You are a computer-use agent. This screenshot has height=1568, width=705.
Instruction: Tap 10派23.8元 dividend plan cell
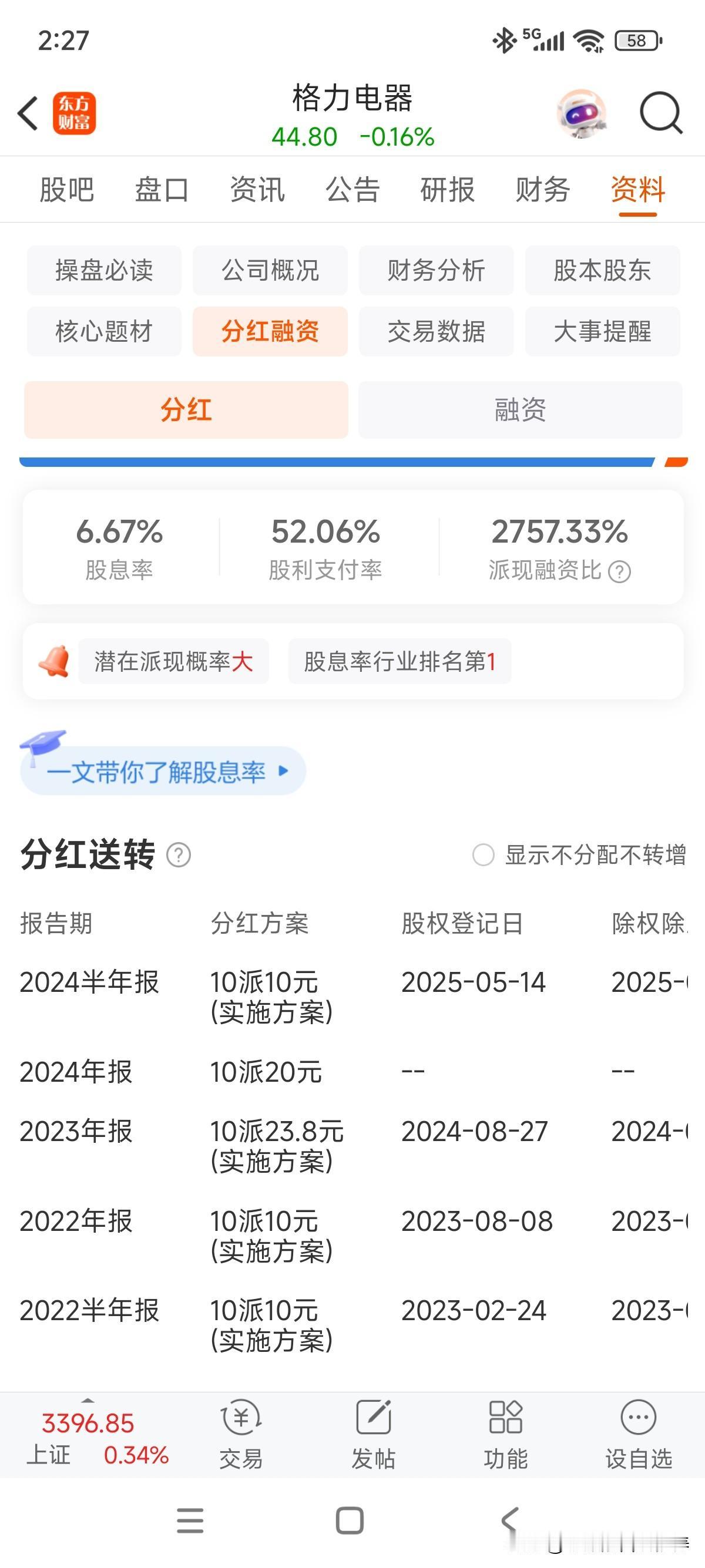(x=277, y=1146)
